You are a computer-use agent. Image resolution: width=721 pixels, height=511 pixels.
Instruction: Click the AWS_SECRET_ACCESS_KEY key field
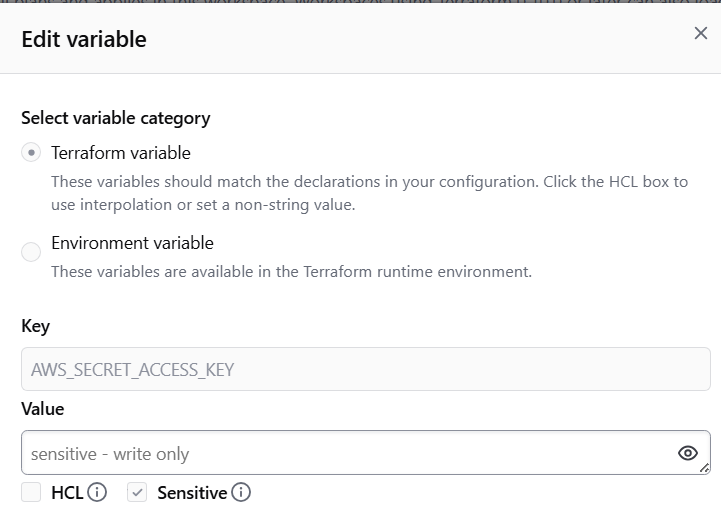click(x=365, y=369)
